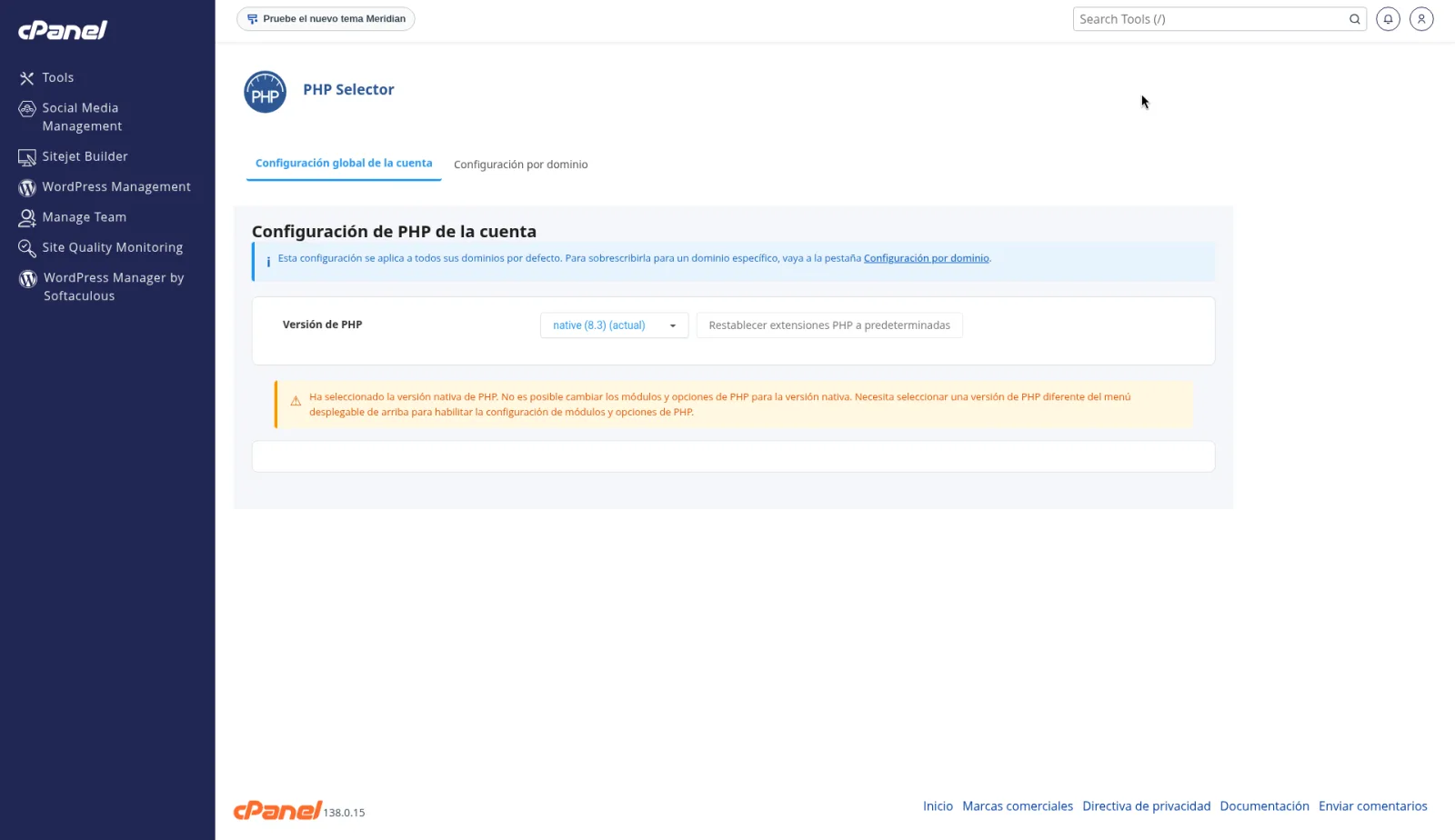Click the PHP Selector logo icon
This screenshot has height=840, width=1455.
coord(265,92)
